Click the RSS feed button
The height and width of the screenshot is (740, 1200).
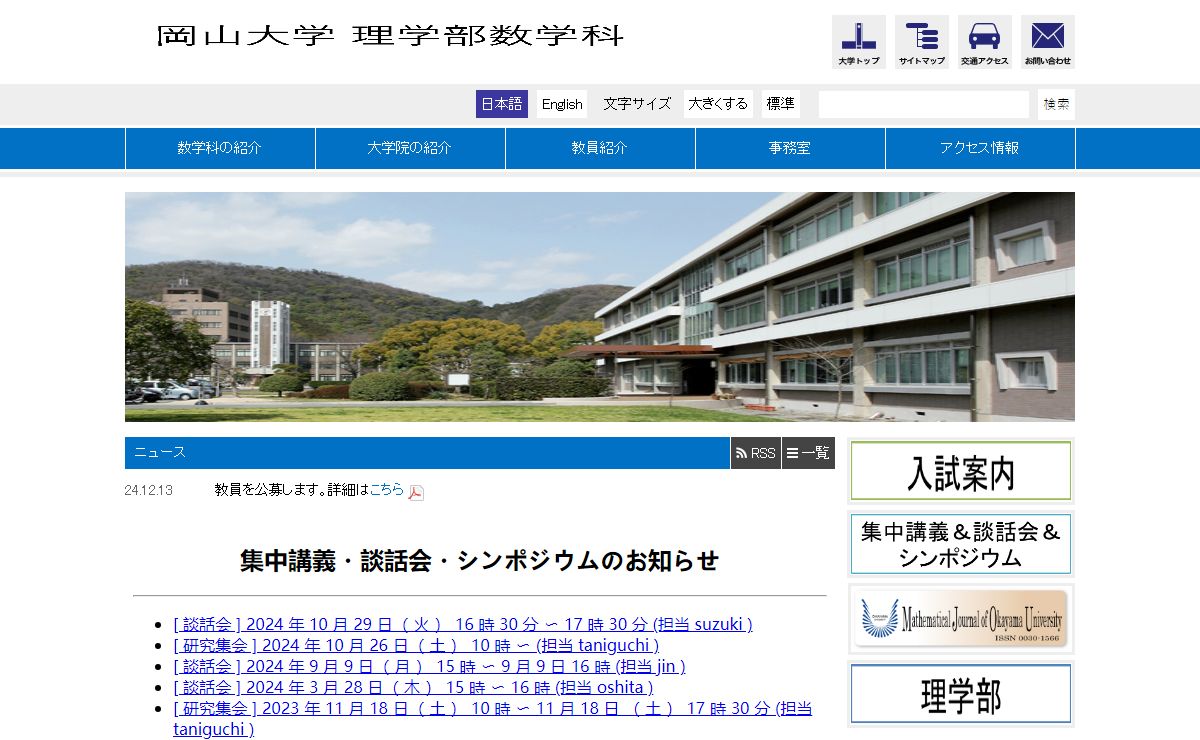click(x=755, y=453)
